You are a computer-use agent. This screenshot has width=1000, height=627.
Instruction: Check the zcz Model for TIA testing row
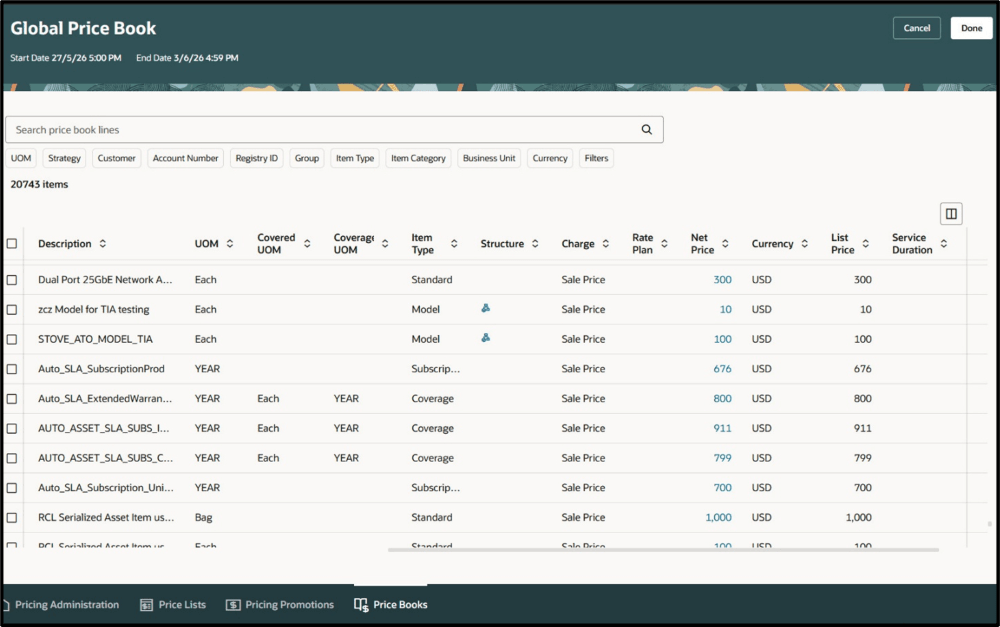coord(11,309)
